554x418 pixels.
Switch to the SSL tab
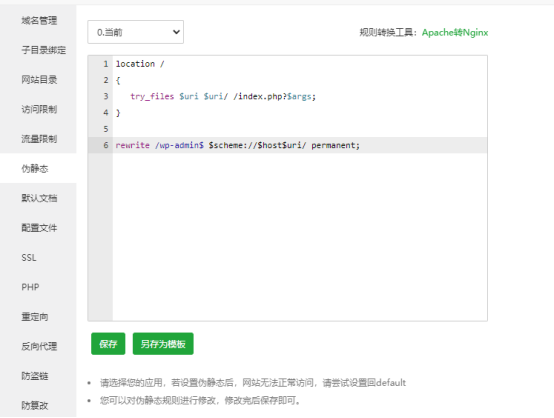point(38,258)
